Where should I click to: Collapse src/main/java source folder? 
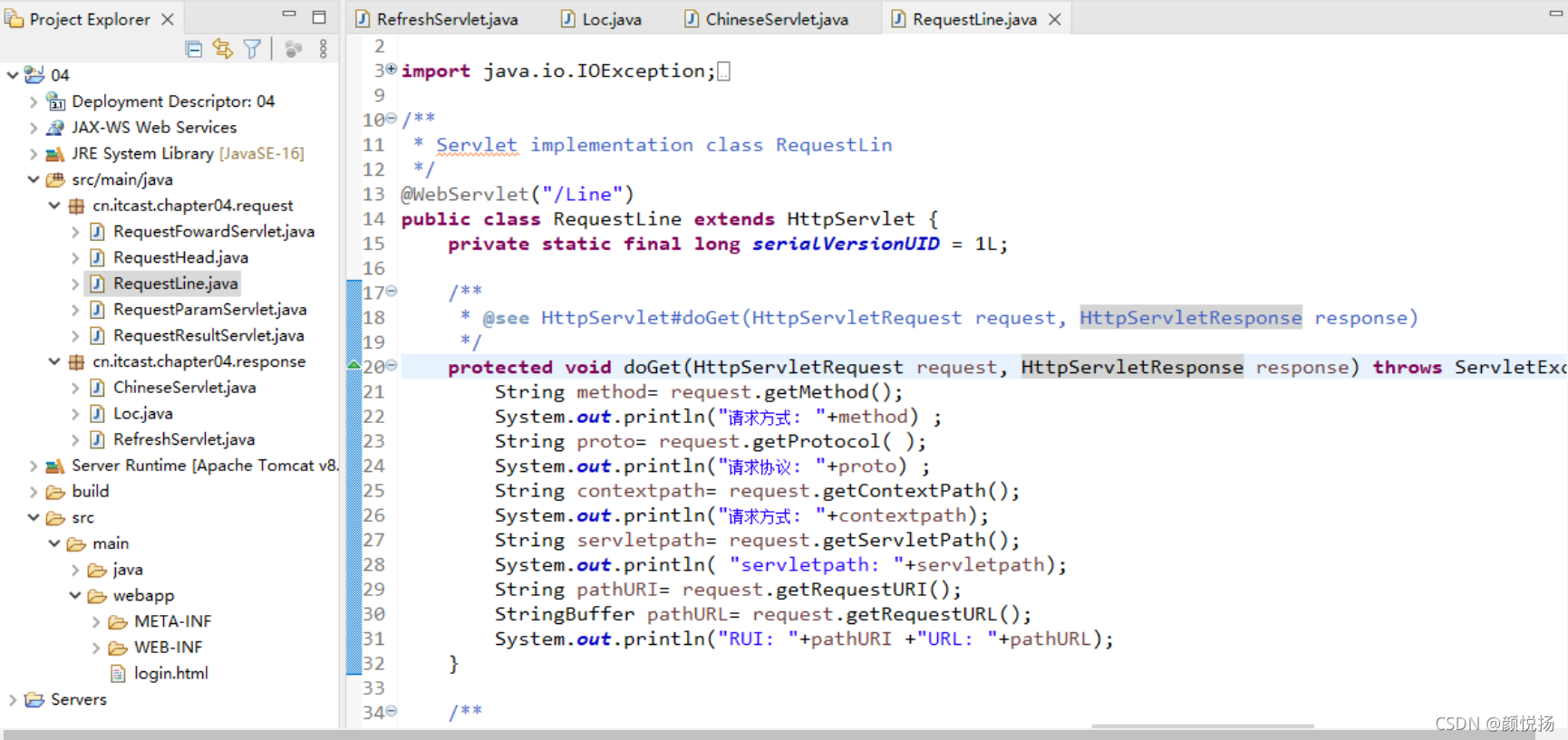point(34,179)
